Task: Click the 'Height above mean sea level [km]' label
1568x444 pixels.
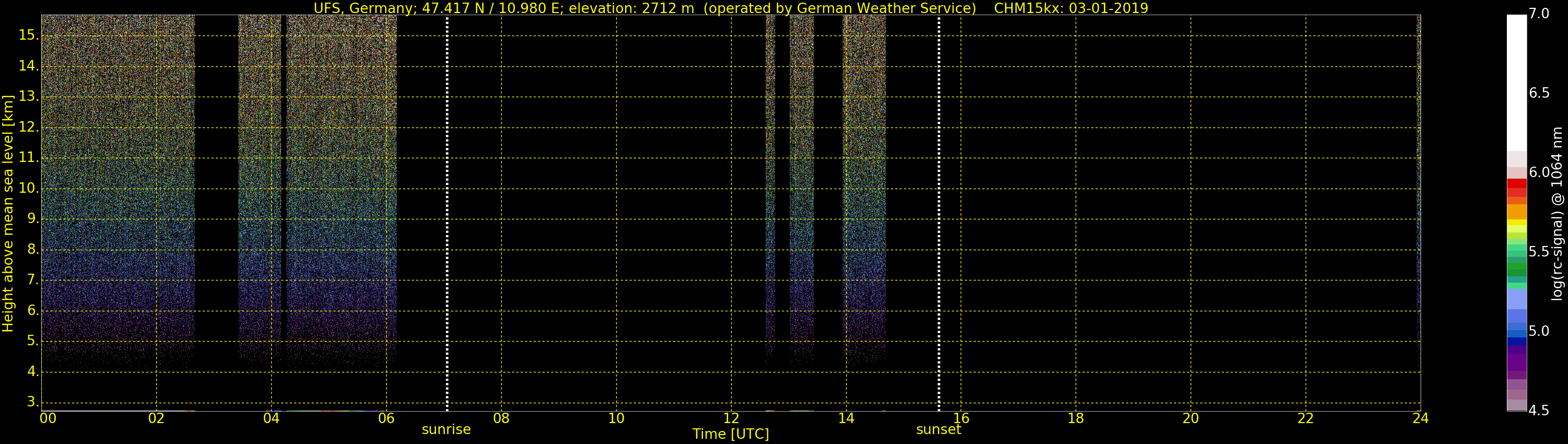Action: point(8,214)
